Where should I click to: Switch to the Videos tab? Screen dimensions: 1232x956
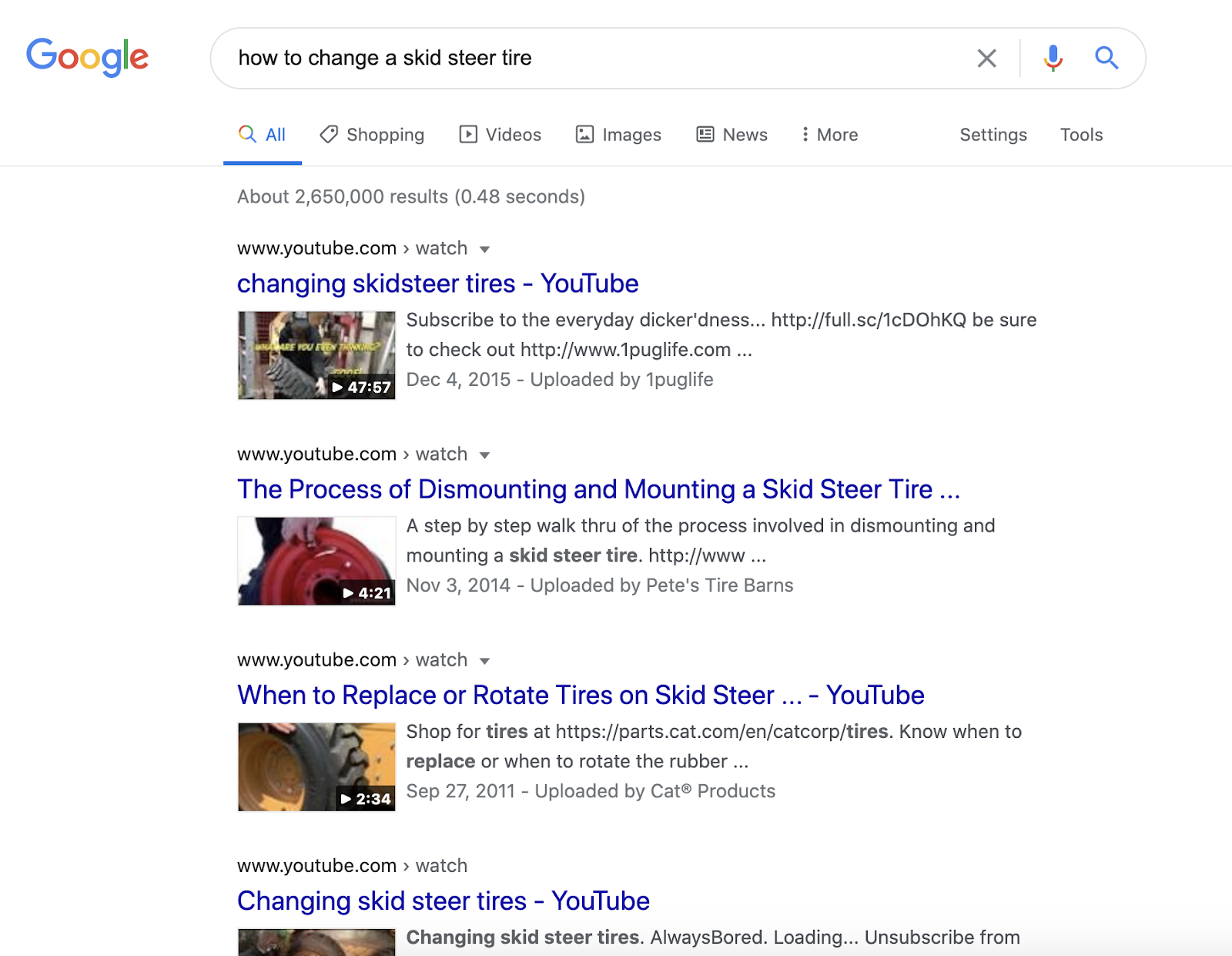[x=500, y=135]
